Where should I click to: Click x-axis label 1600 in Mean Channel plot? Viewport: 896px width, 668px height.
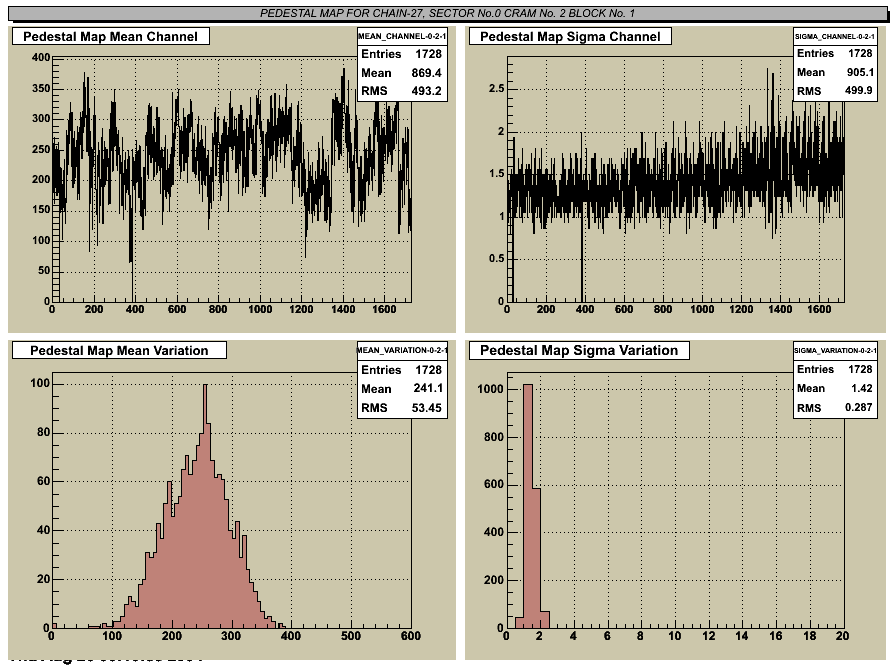click(384, 309)
